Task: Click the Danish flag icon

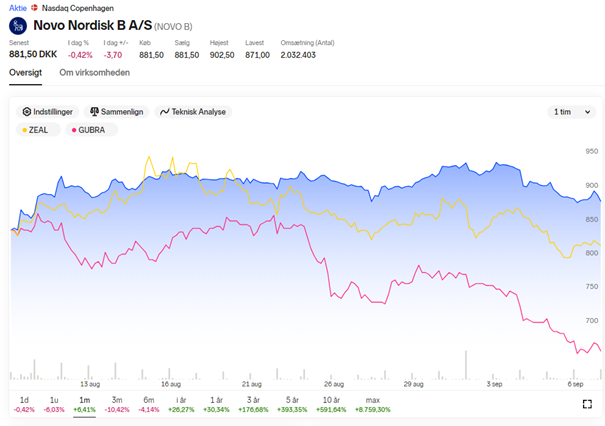Action: (x=34, y=8)
